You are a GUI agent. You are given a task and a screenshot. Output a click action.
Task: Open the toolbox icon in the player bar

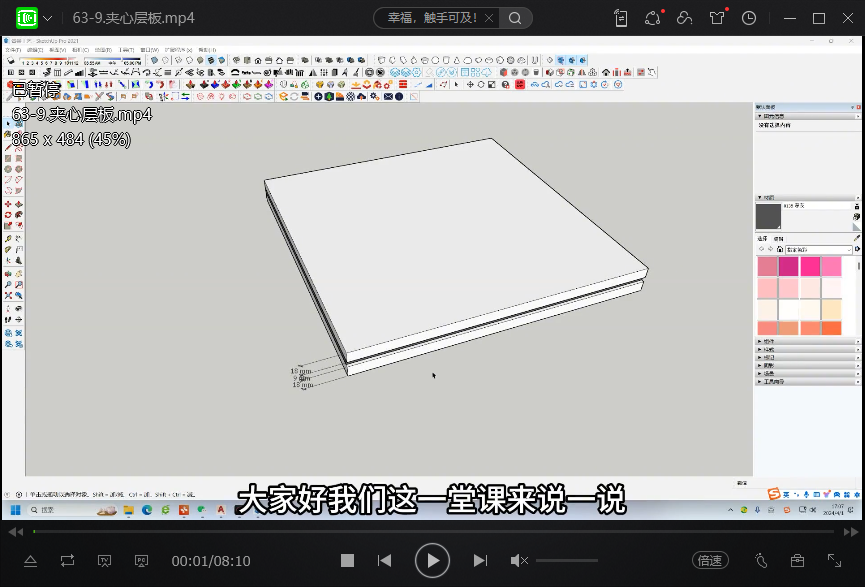[x=797, y=561]
